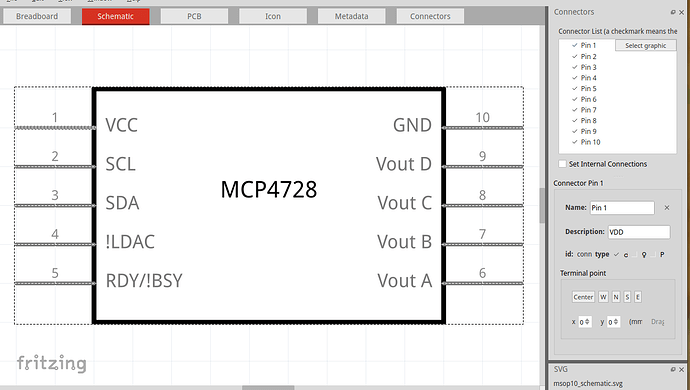Switch to the Metadata tab

click(x=351, y=16)
